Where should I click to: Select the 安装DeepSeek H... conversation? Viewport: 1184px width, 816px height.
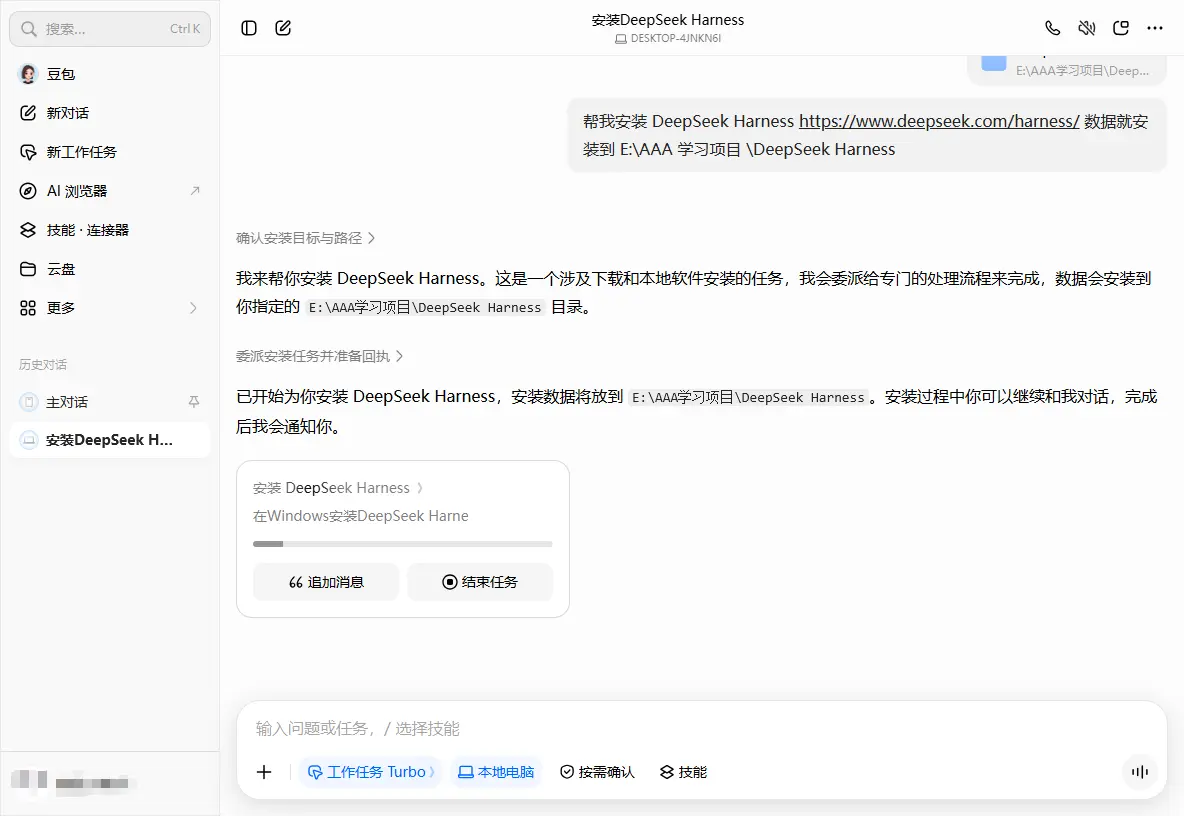[109, 440]
